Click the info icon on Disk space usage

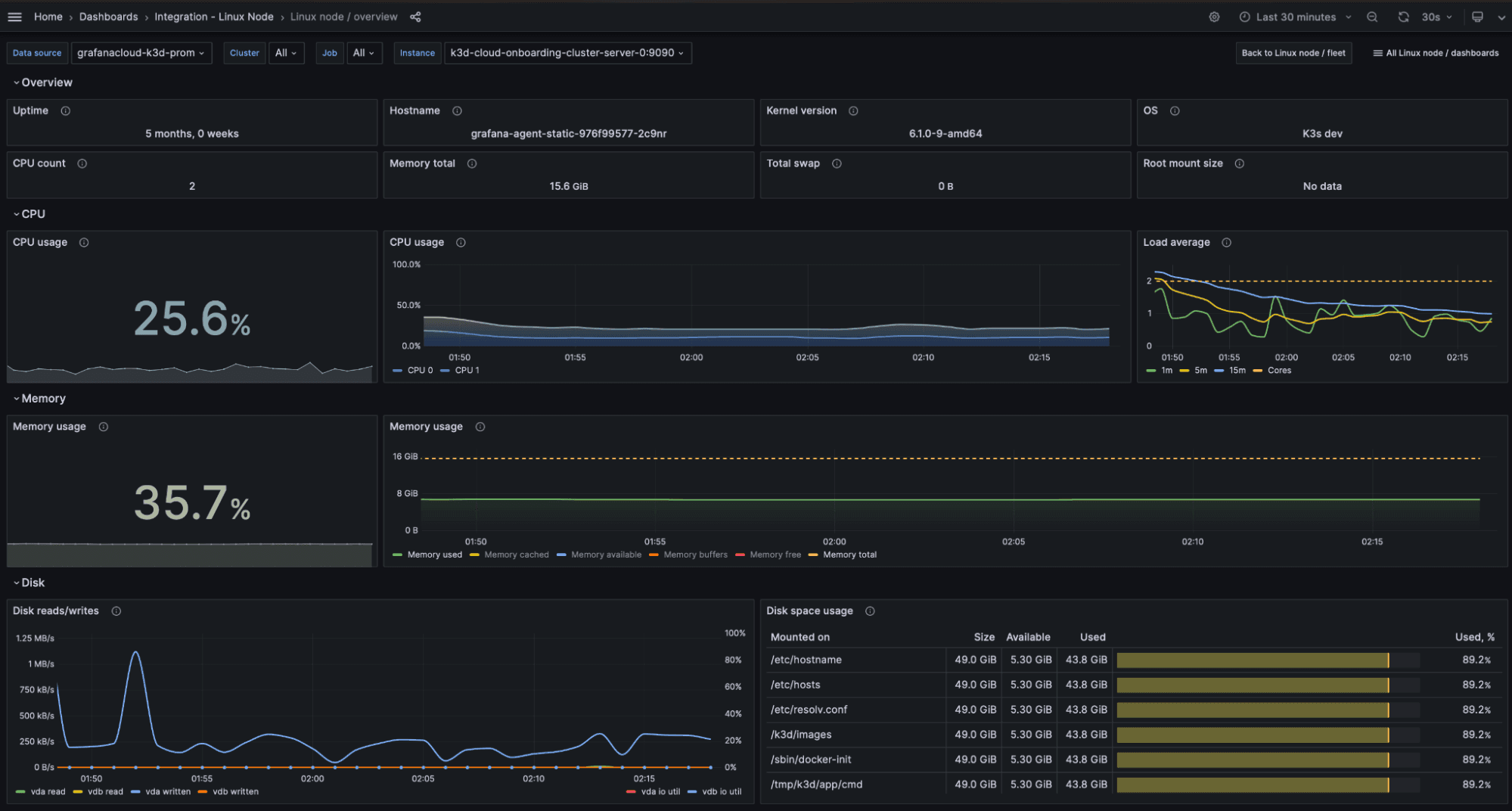click(870, 611)
